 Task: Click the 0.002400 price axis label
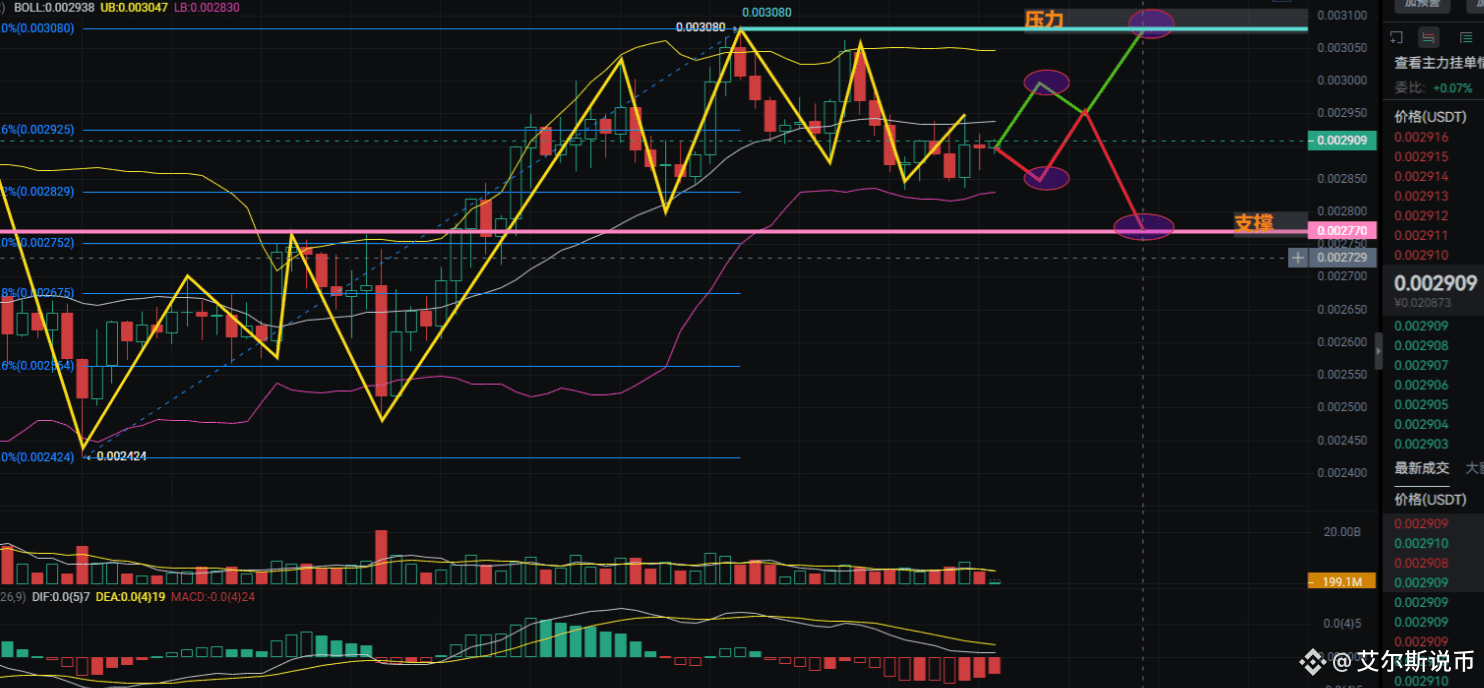click(1343, 473)
